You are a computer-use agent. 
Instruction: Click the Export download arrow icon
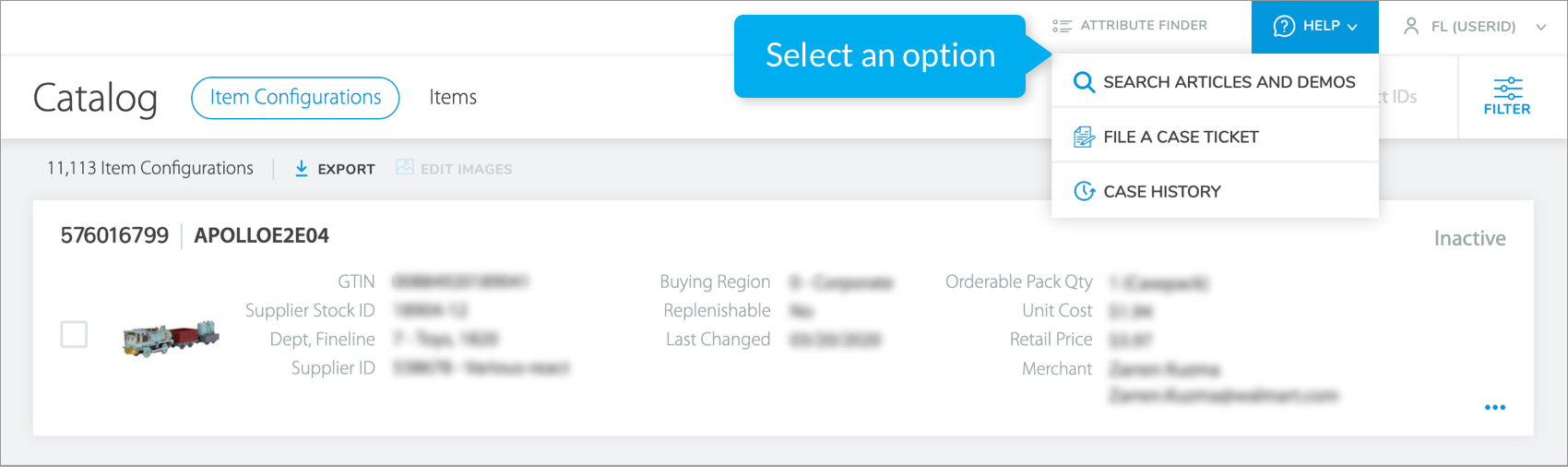[x=302, y=169]
